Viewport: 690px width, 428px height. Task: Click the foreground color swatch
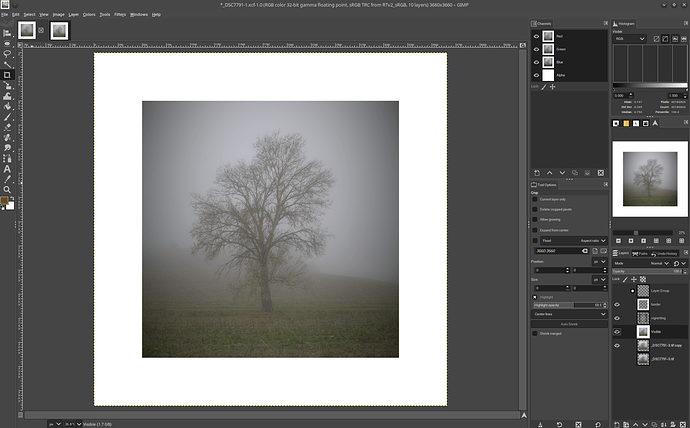[5, 200]
